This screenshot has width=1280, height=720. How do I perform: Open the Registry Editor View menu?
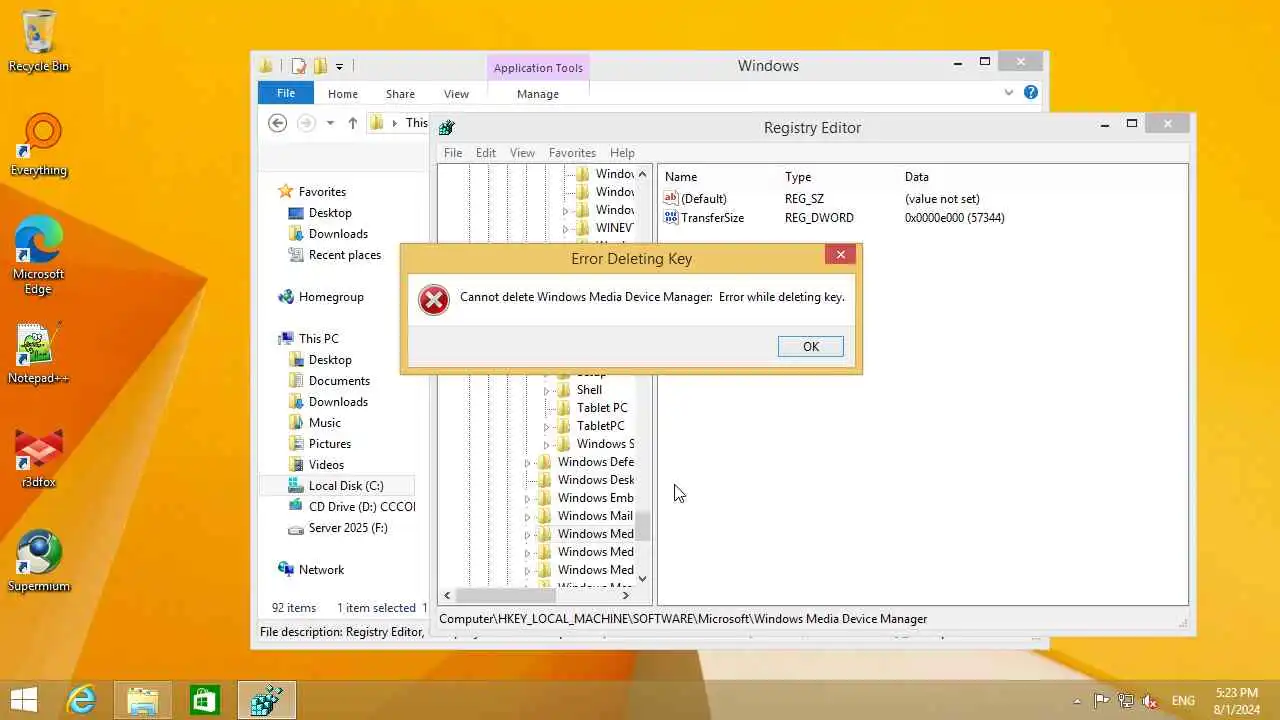522,153
